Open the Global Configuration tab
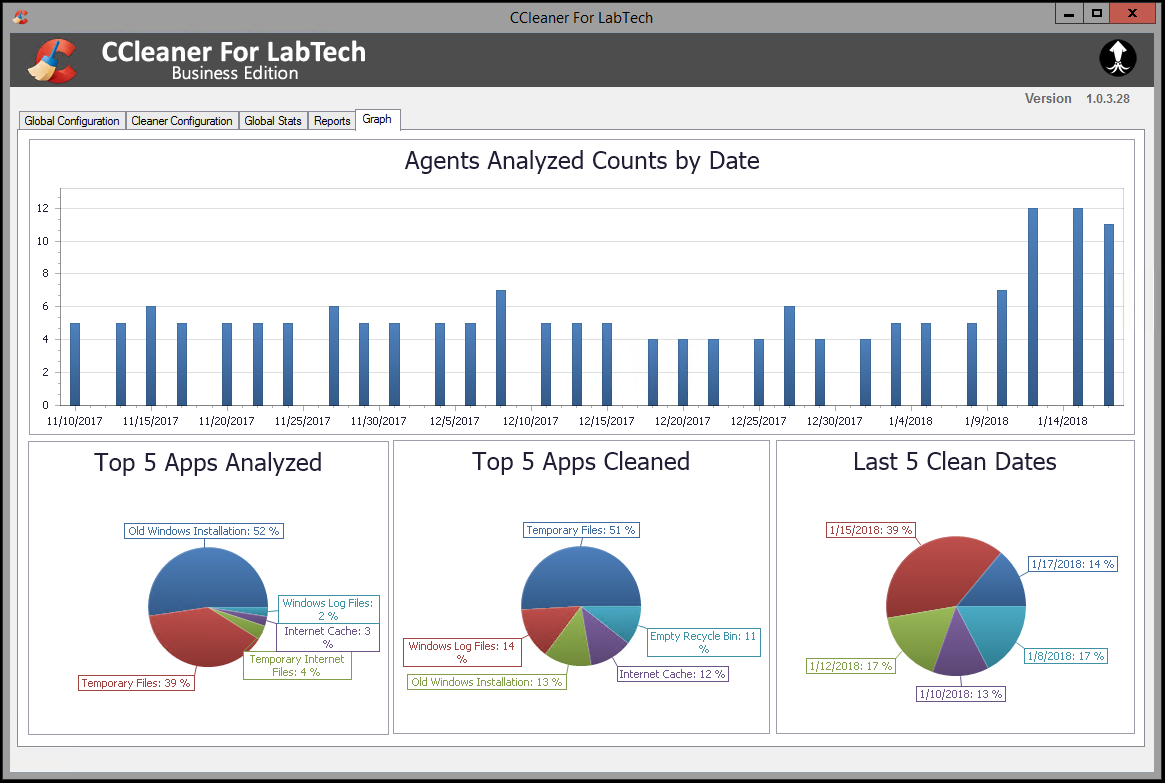Viewport: 1165px width, 783px height. 71,120
